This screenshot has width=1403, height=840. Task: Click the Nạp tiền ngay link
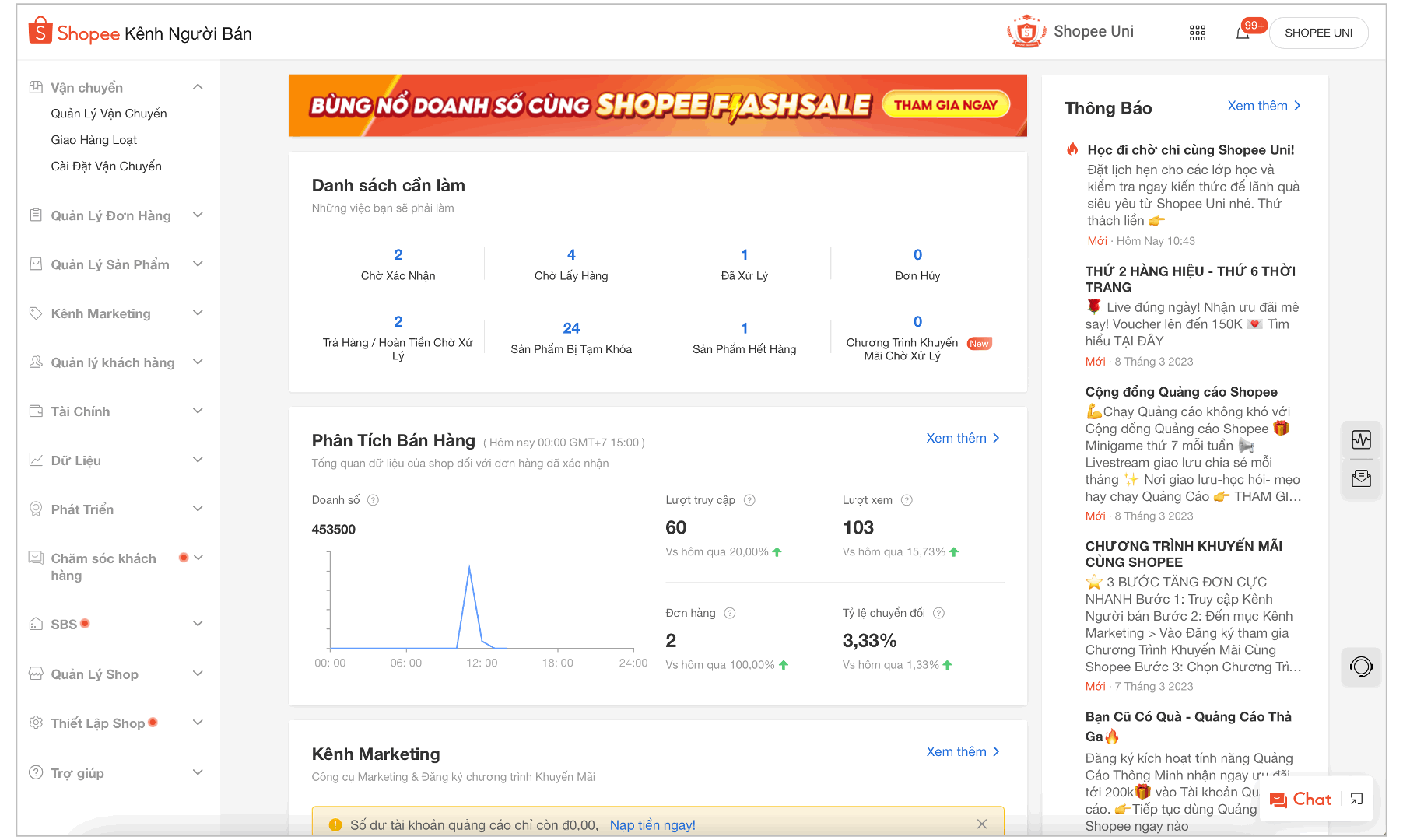click(652, 824)
